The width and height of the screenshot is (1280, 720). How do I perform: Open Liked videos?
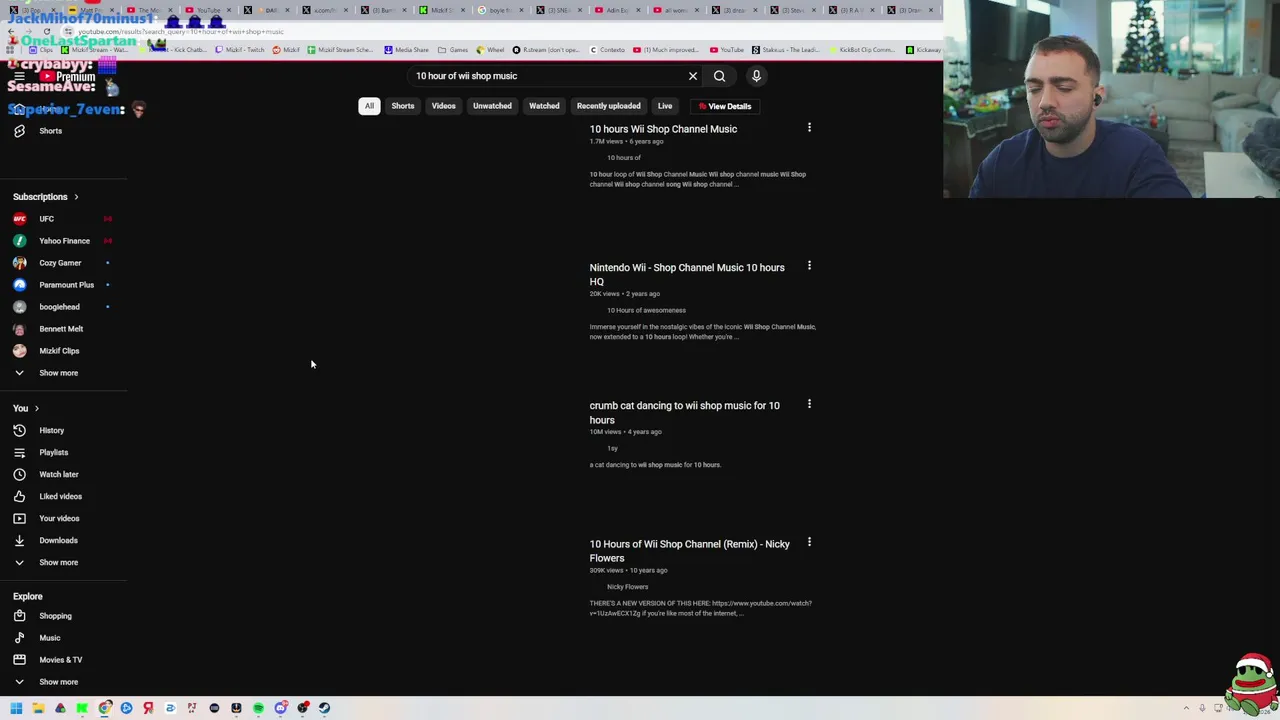point(64,496)
